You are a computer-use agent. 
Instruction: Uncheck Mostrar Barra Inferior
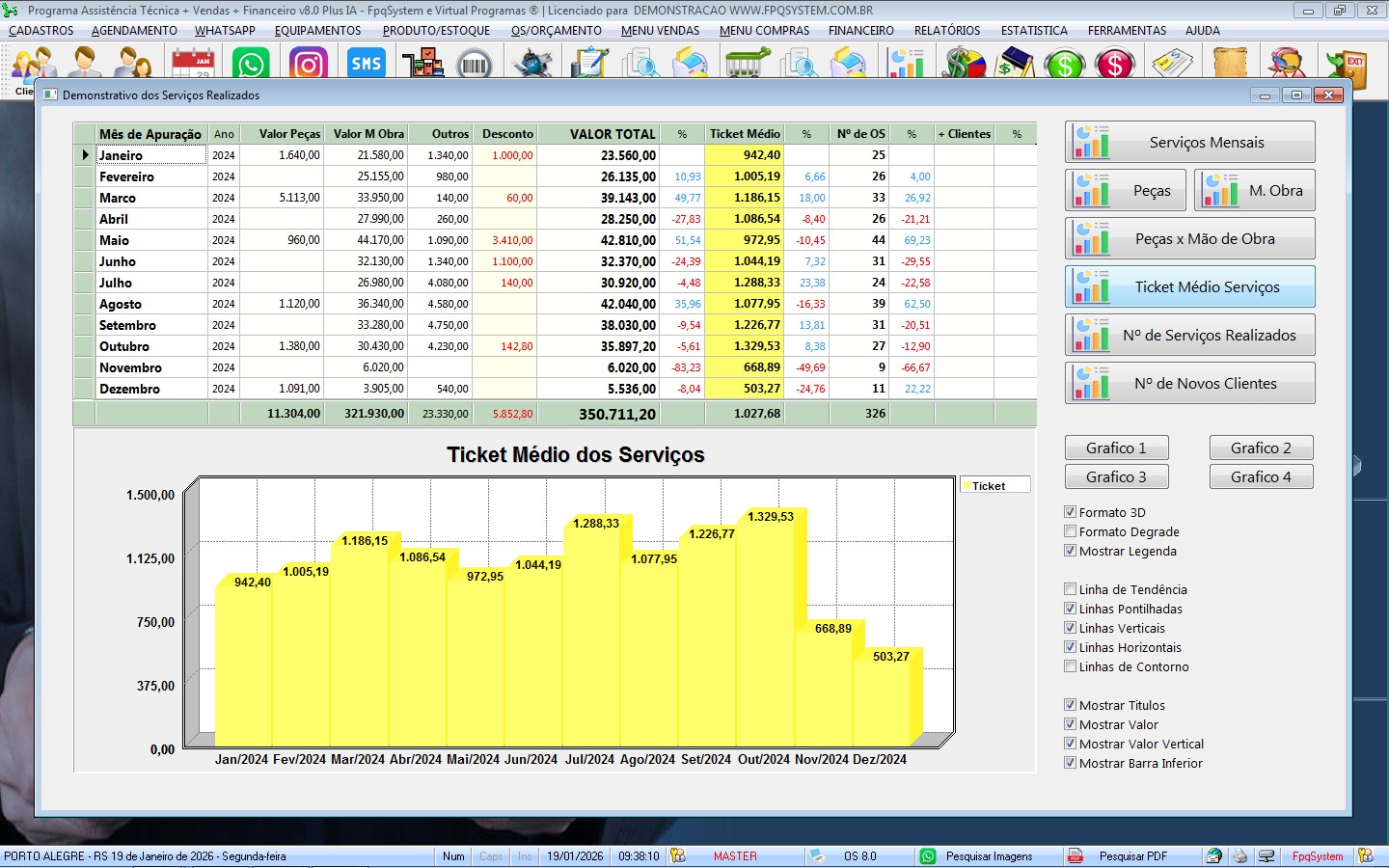[x=1070, y=763]
